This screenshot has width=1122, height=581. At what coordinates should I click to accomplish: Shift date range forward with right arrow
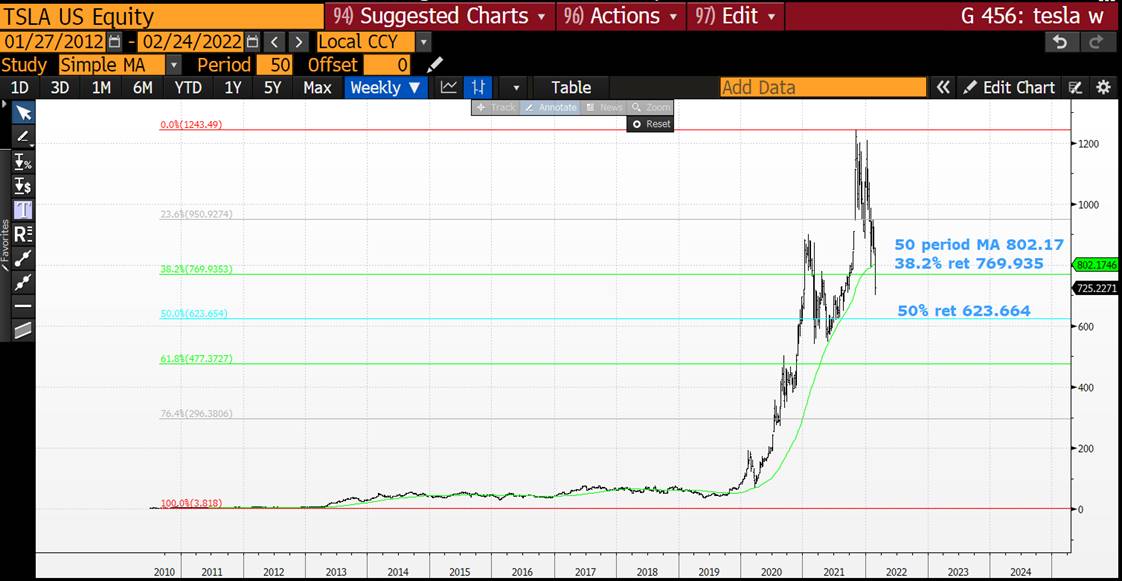tap(299, 42)
